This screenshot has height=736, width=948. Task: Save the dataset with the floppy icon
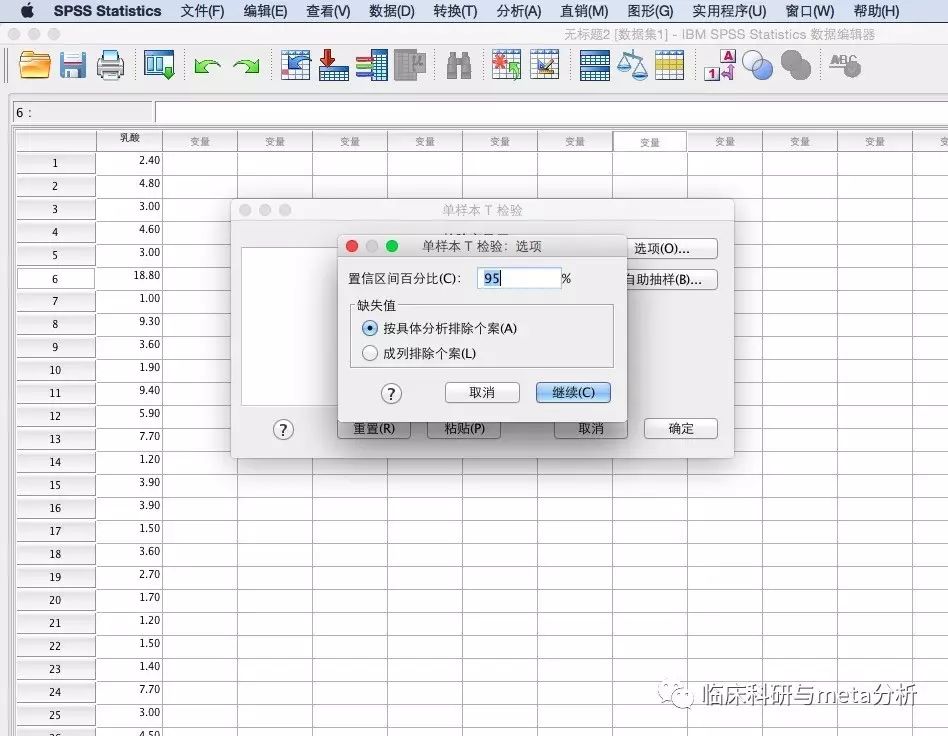(73, 65)
